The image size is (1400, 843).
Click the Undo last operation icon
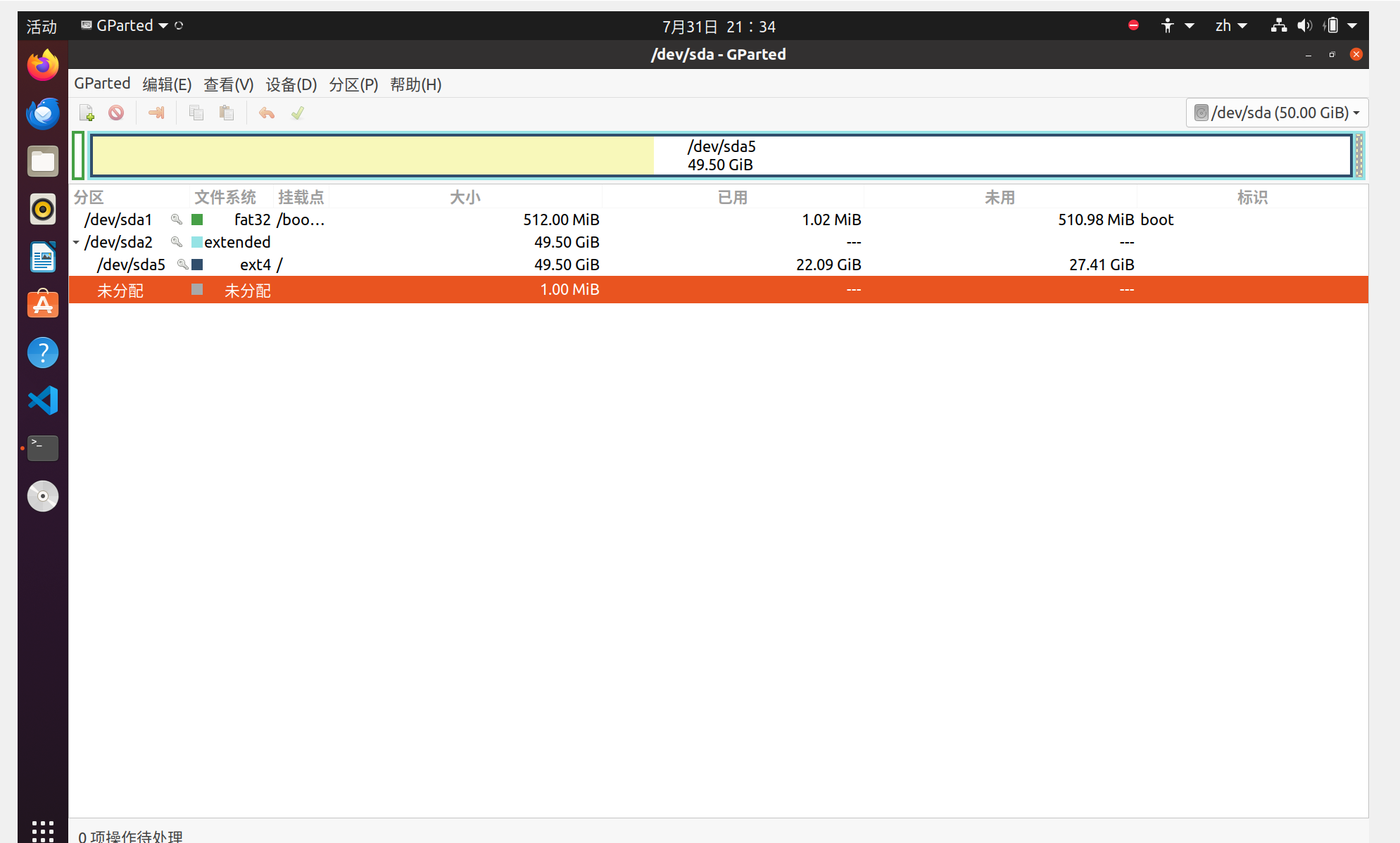pyautogui.click(x=267, y=113)
